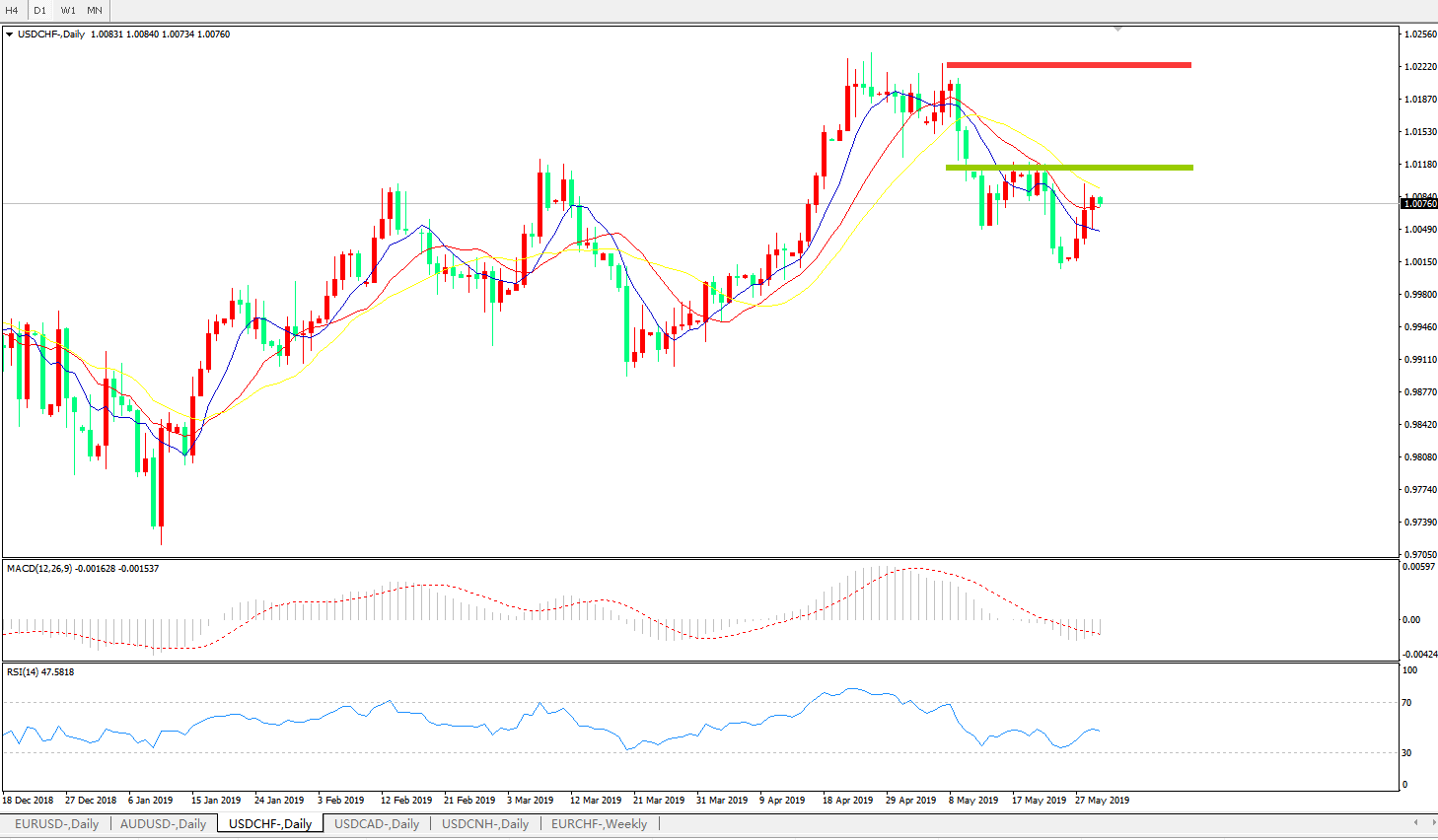The height and width of the screenshot is (840, 1438).
Task: Select the MN monthly timeframe button
Action: click(95, 11)
